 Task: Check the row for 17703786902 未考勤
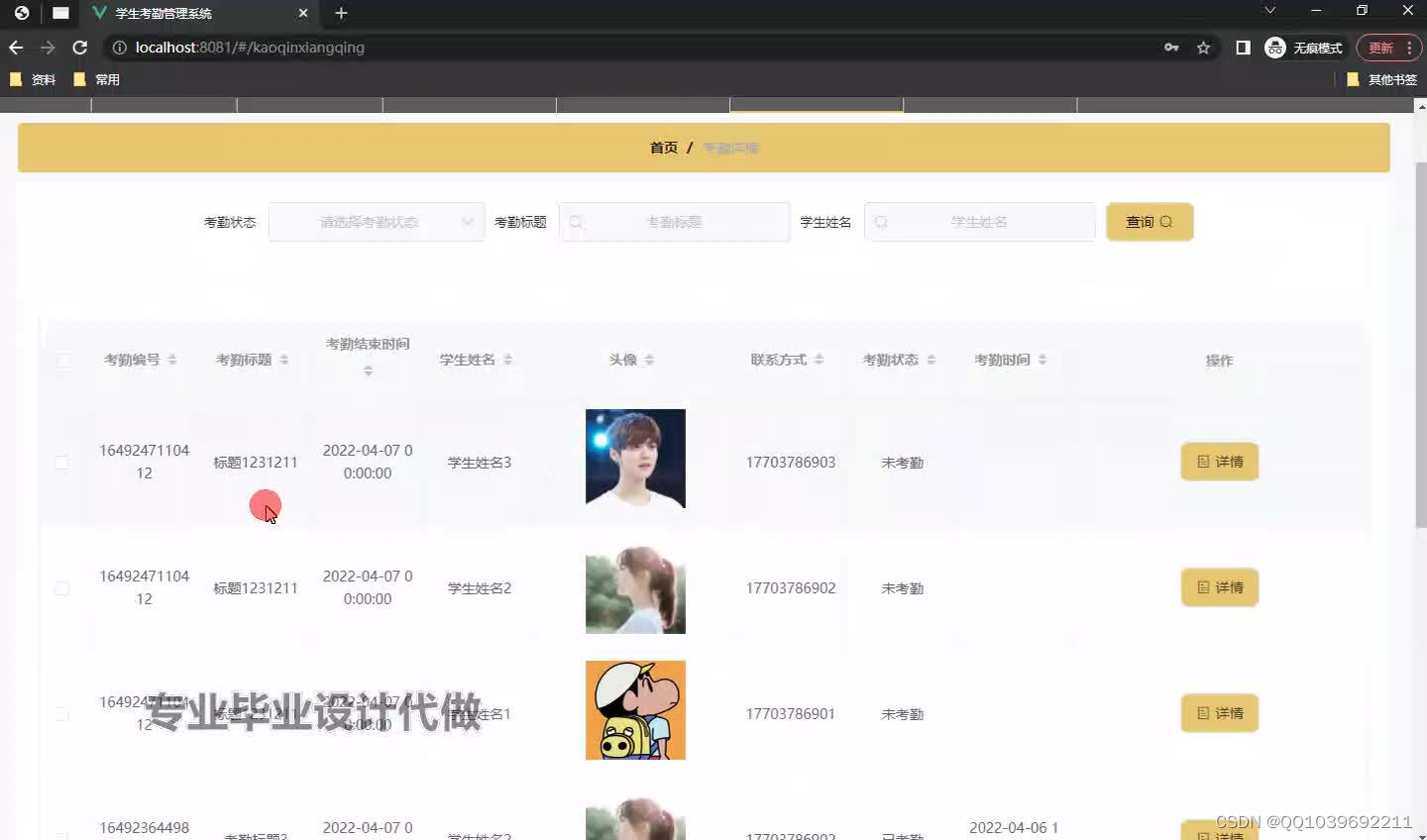[x=61, y=588]
